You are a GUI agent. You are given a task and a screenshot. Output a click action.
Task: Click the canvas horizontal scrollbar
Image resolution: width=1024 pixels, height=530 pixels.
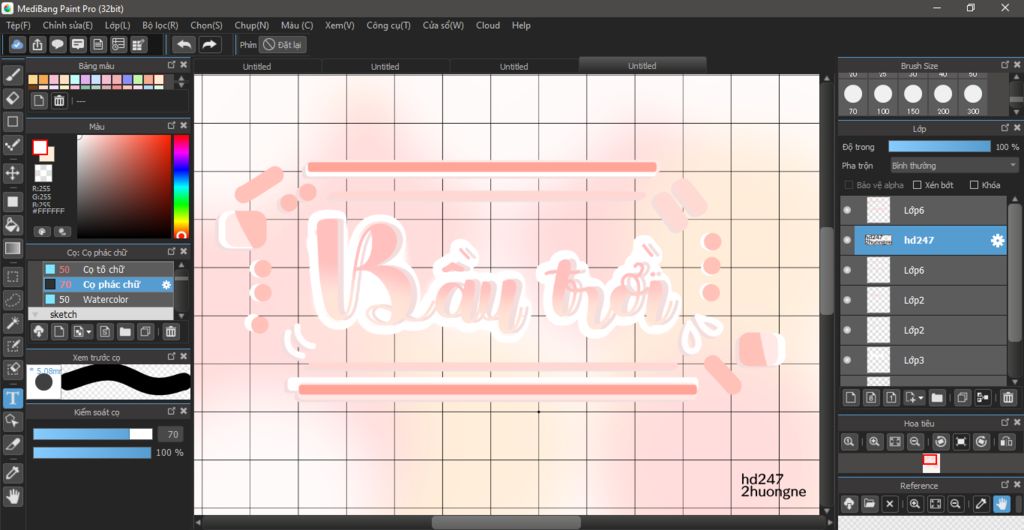pyautogui.click(x=506, y=522)
